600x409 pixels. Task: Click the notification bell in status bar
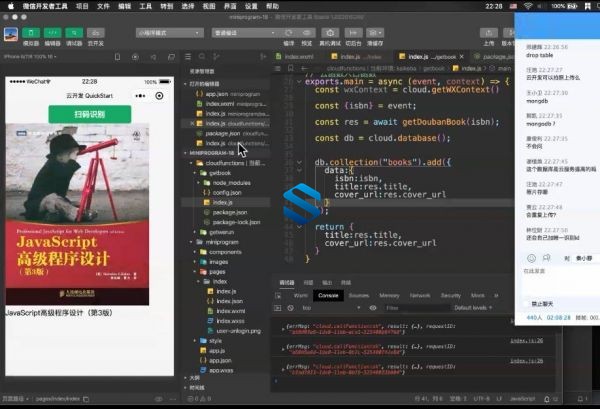pos(547,399)
